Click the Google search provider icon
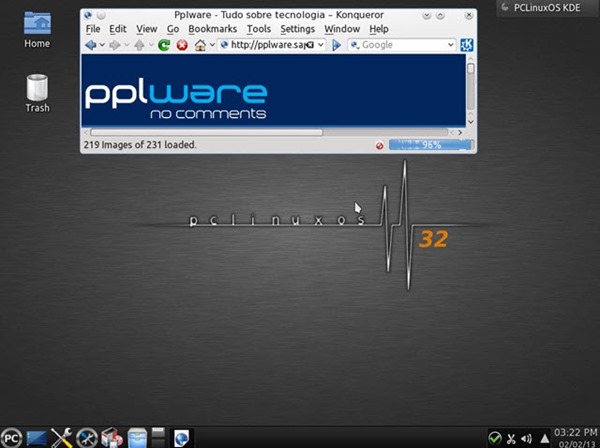 point(355,45)
